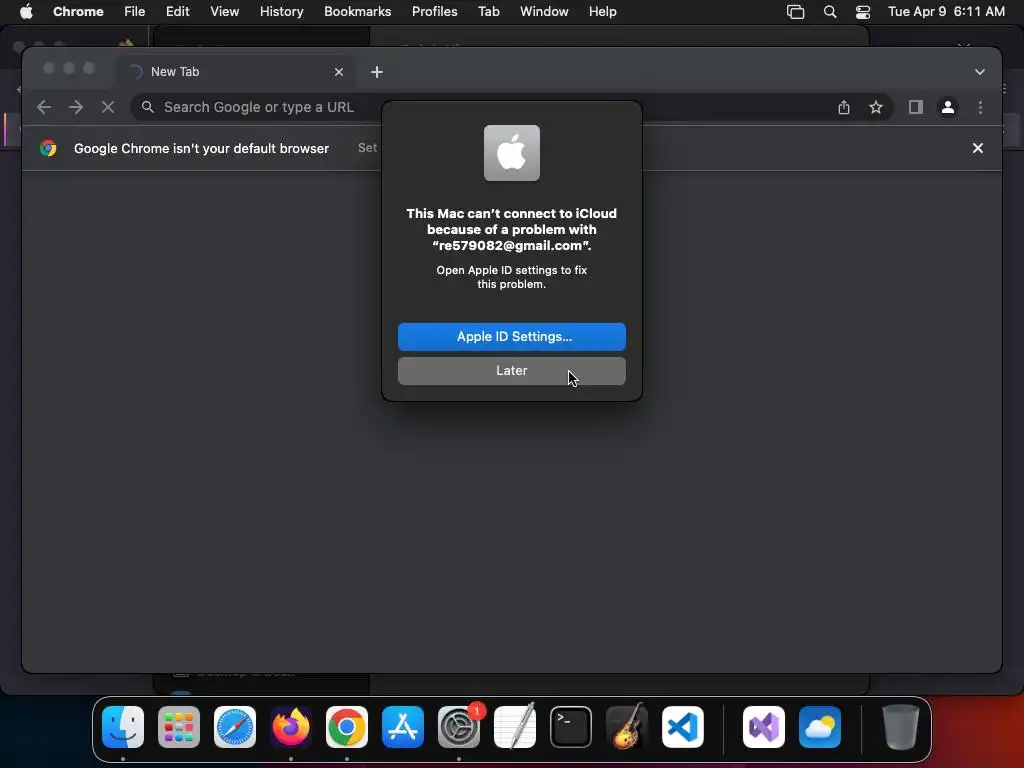Viewport: 1024px width, 768px height.
Task: Open Visual Studio from the Dock
Action: (x=764, y=727)
